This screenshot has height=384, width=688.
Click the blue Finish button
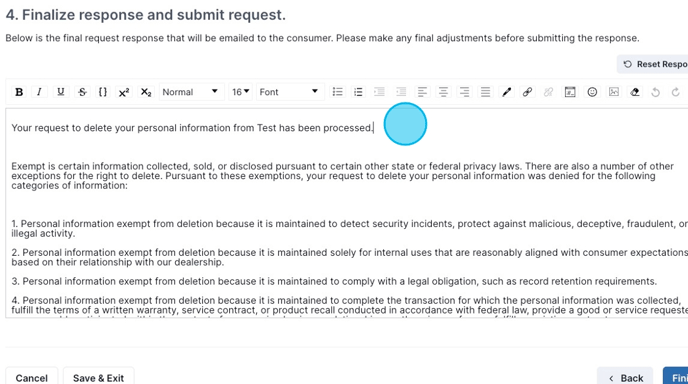[676, 377]
